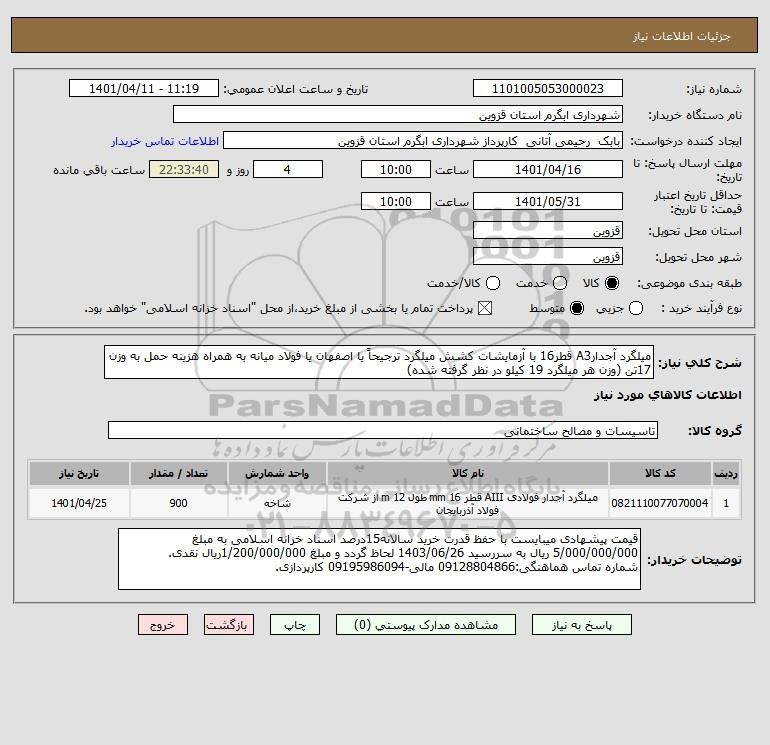The image size is (770, 745).
Task: Open اطلاعات تماس خریدار link
Action: [165, 141]
